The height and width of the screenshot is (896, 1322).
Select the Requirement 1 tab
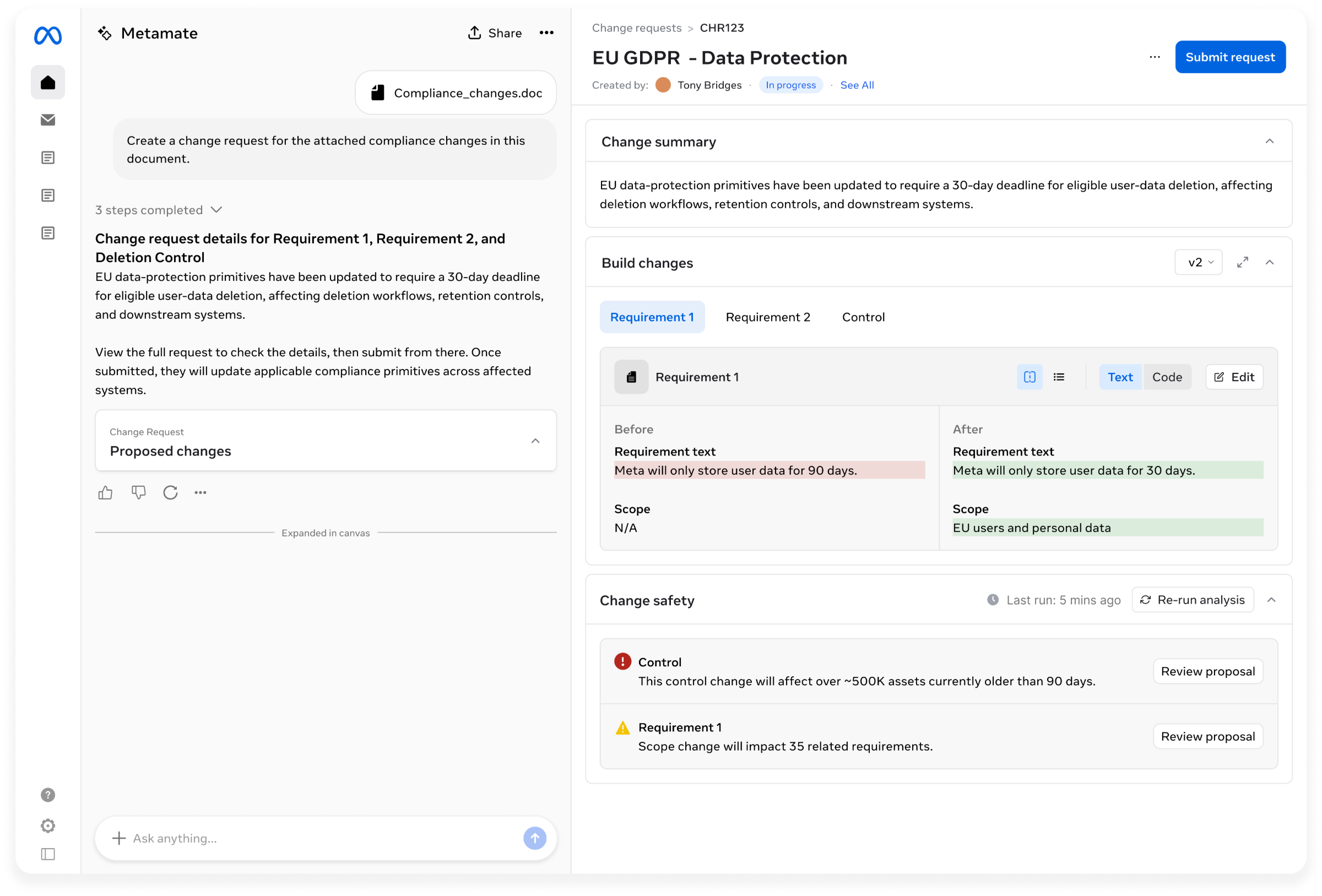[652, 317]
